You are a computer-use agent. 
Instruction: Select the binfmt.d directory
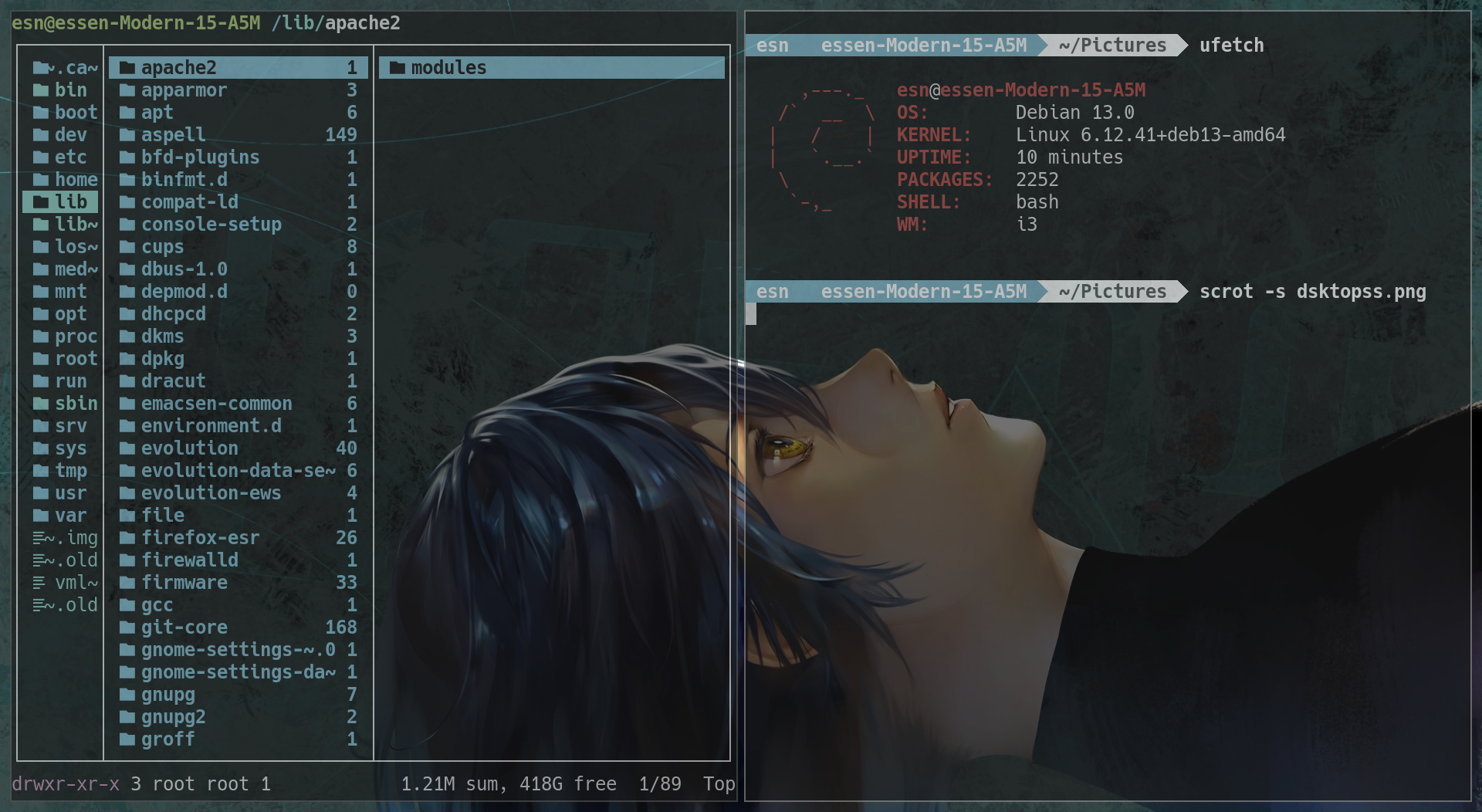[x=239, y=180]
